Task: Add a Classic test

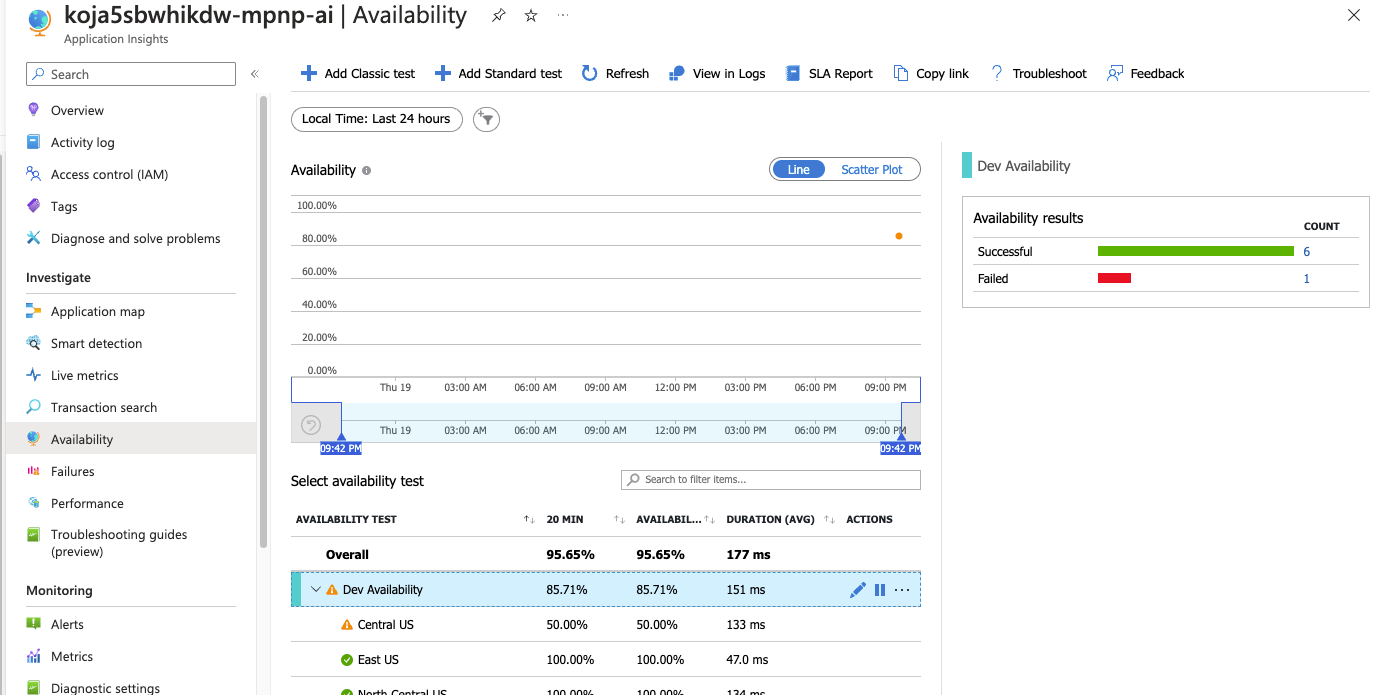Action: click(358, 73)
